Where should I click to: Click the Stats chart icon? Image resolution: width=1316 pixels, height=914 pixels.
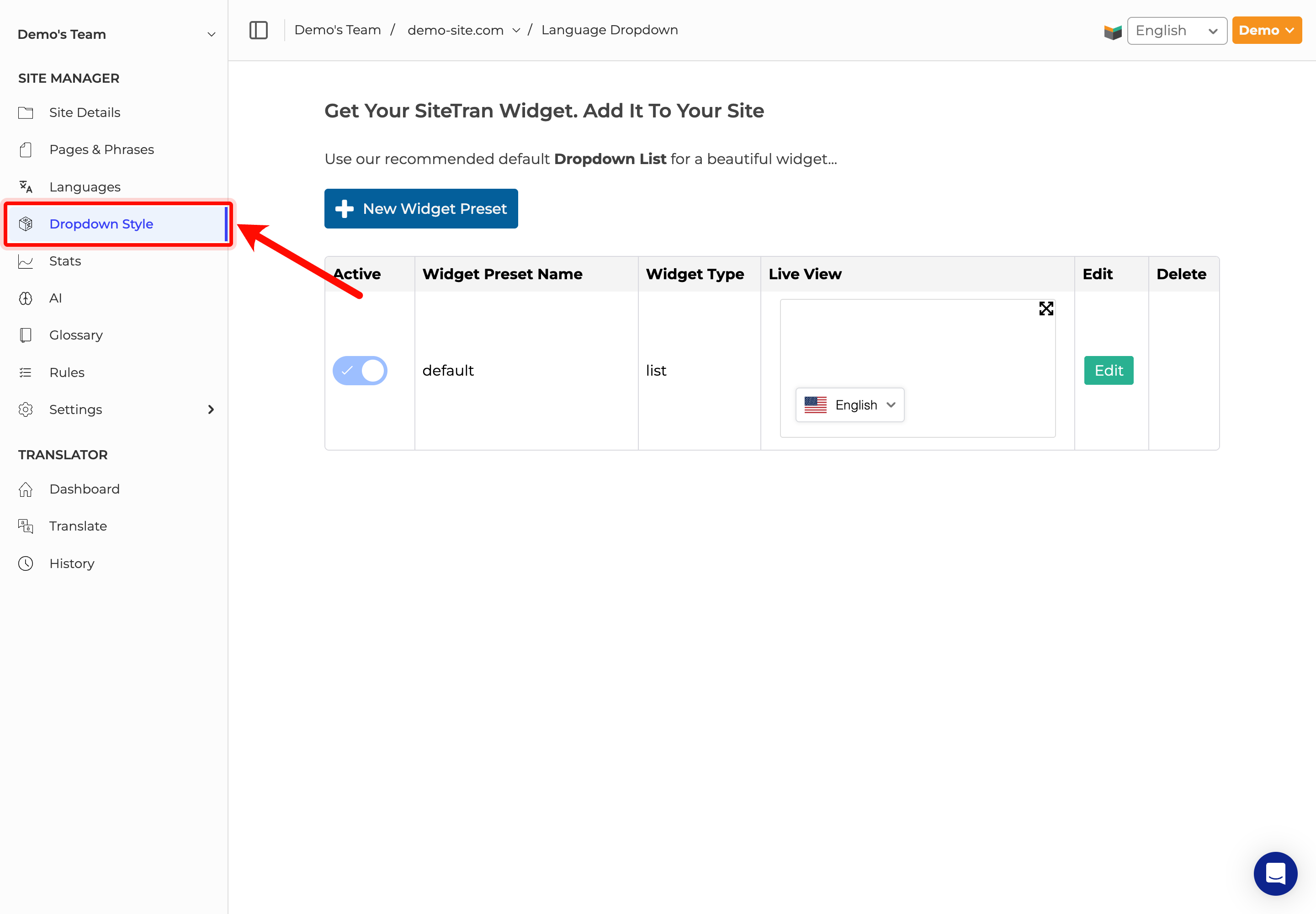[x=26, y=261]
